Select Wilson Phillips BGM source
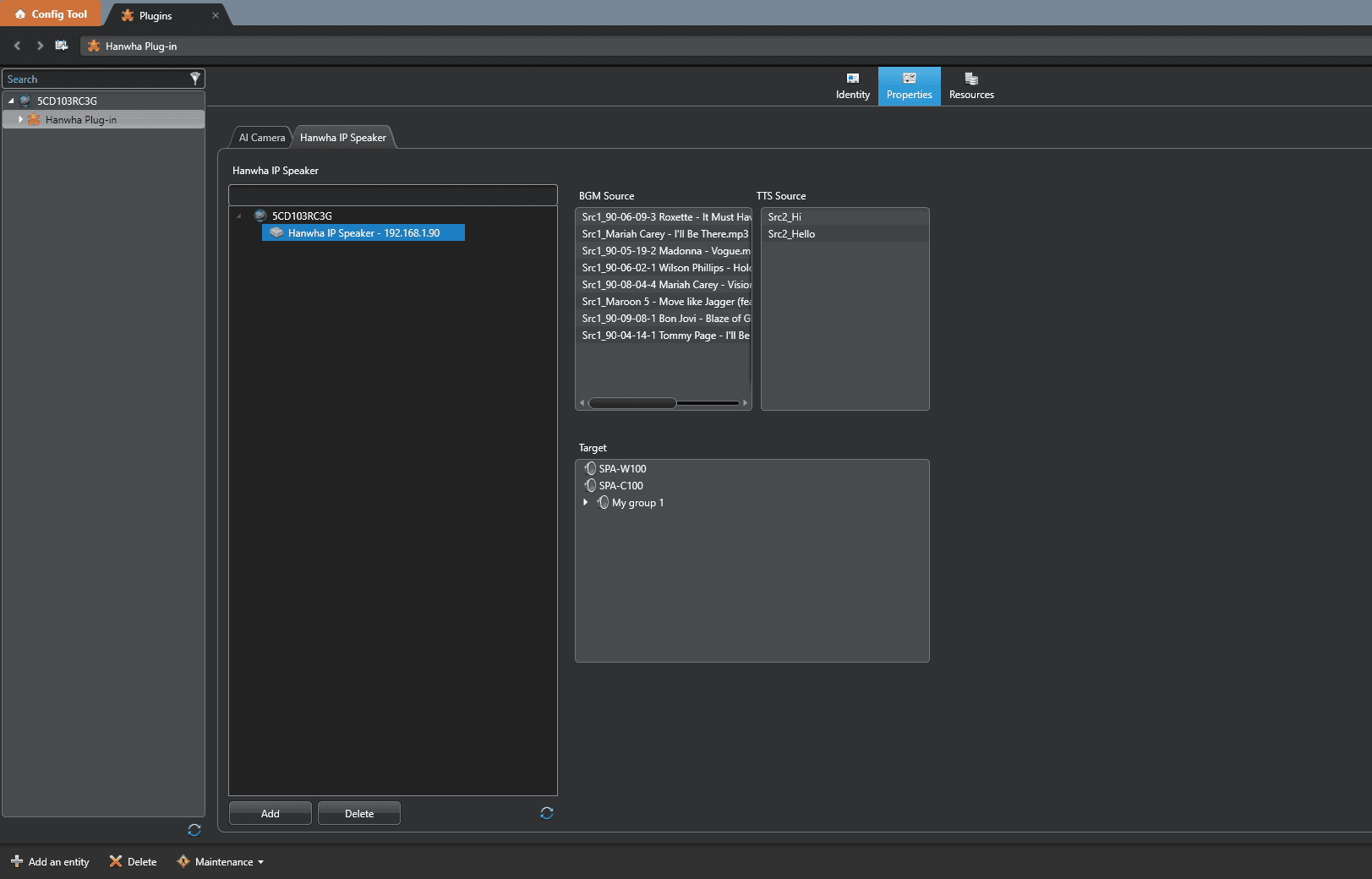 point(664,268)
